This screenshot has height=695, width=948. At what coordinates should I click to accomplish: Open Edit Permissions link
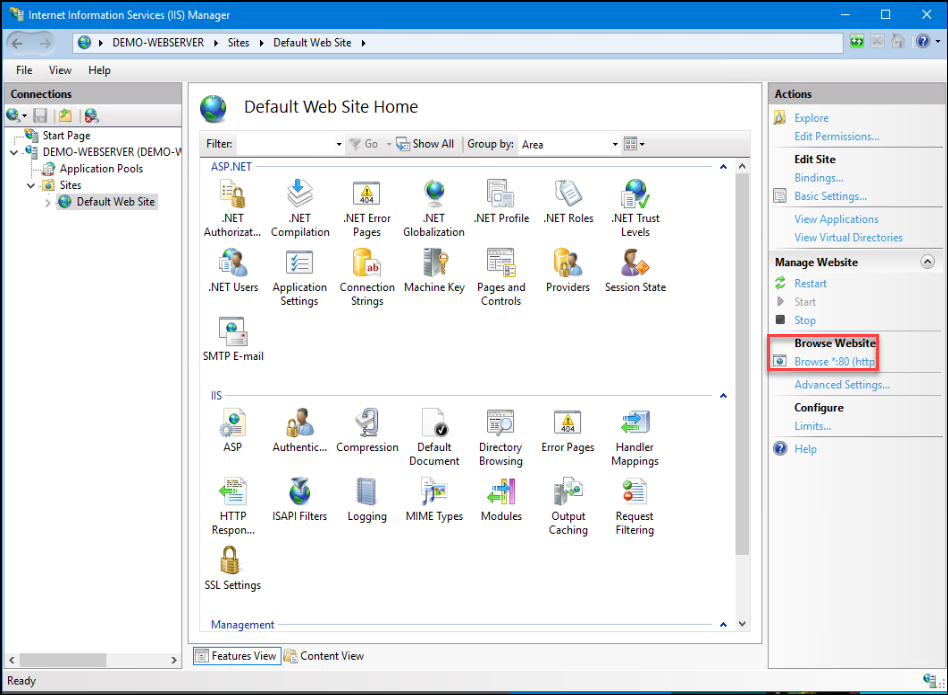coord(836,136)
